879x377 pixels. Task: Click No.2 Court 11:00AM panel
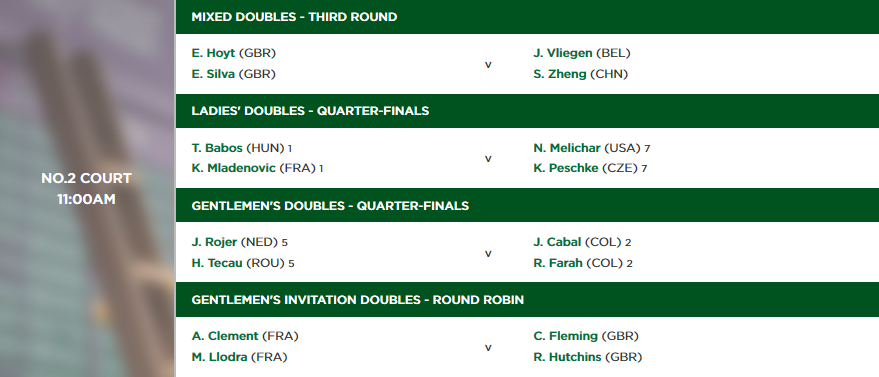click(x=87, y=188)
